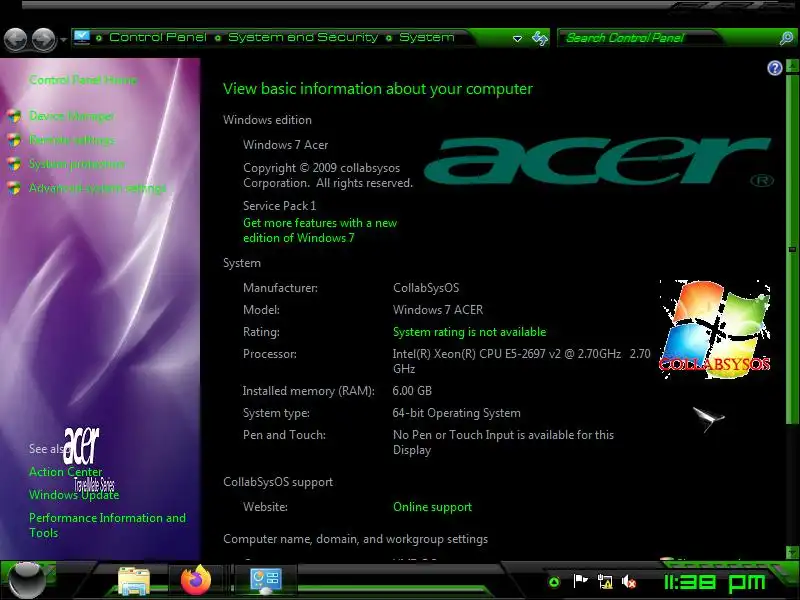
Task: Select Control Panel in the breadcrumb path
Action: click(158, 37)
